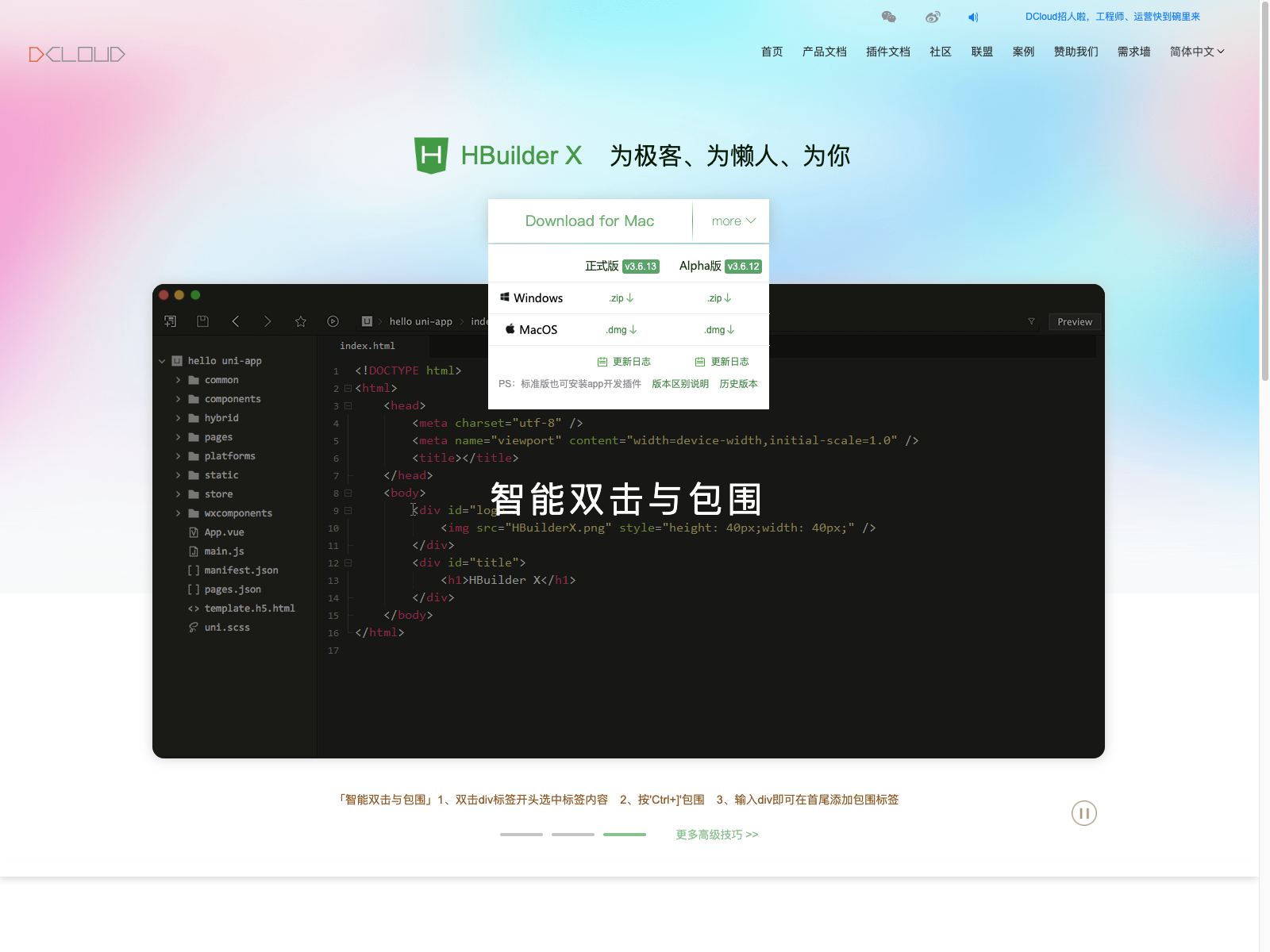Open 插件文档 nav item
Image resolution: width=1270 pixels, height=952 pixels.
[x=888, y=52]
